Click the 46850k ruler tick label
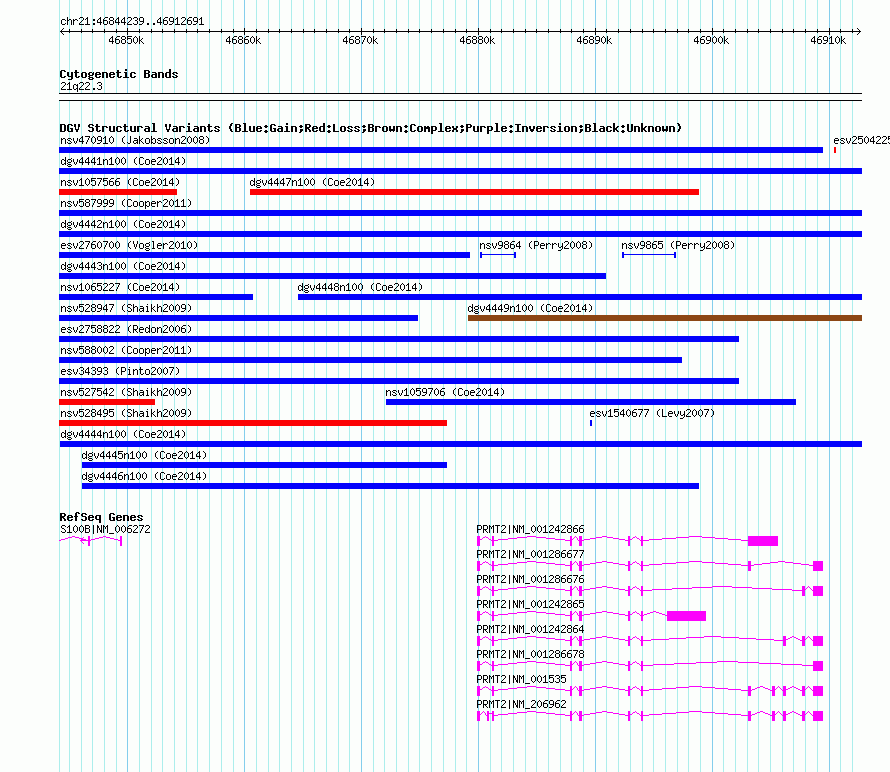This screenshot has width=890, height=772. [x=126, y=40]
